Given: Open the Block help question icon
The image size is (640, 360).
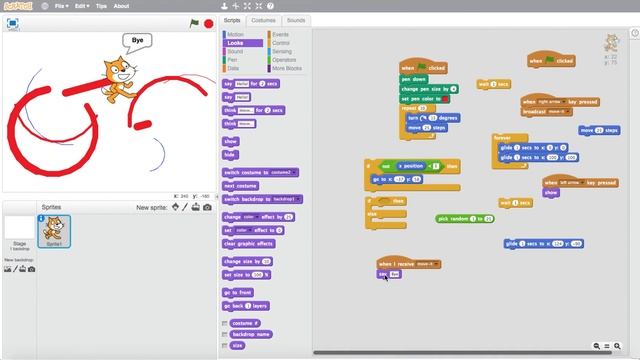Looking at the screenshot, I should [270, 6].
